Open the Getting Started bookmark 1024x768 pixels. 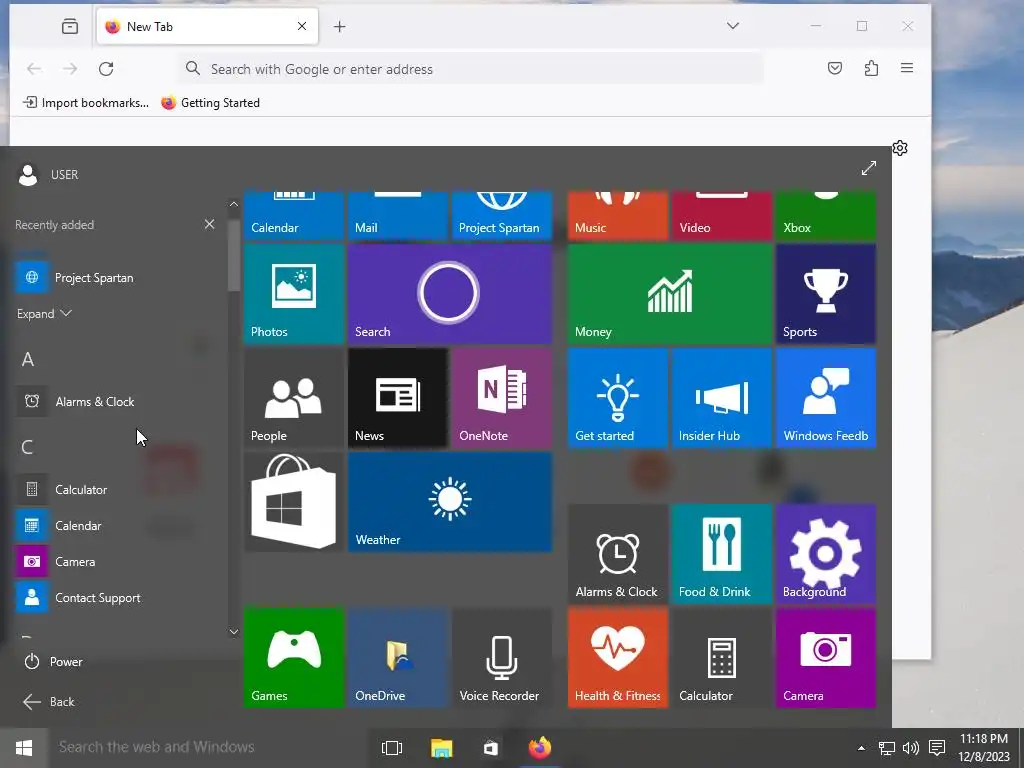tap(210, 103)
